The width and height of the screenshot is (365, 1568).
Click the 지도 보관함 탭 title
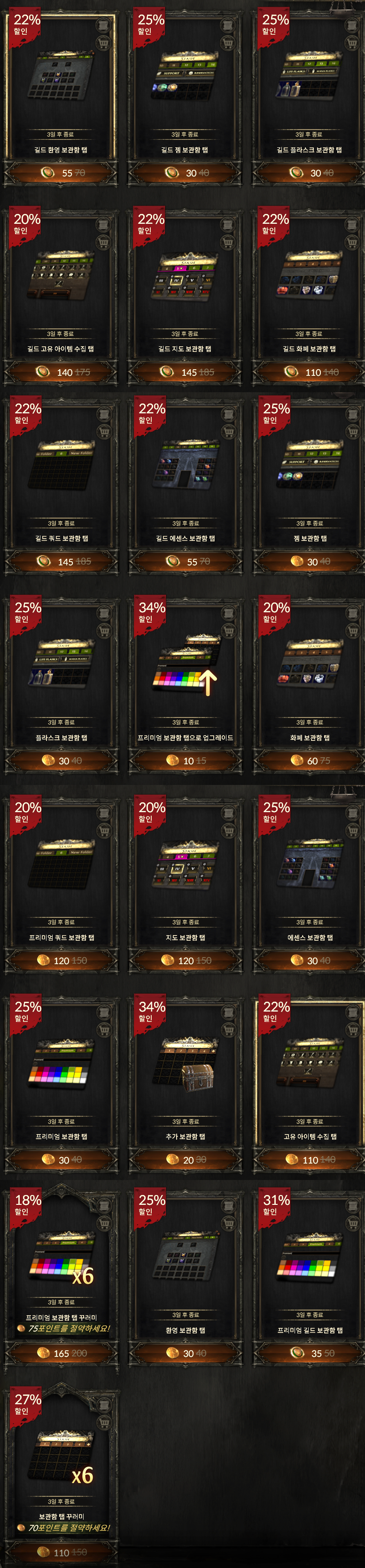point(186,938)
